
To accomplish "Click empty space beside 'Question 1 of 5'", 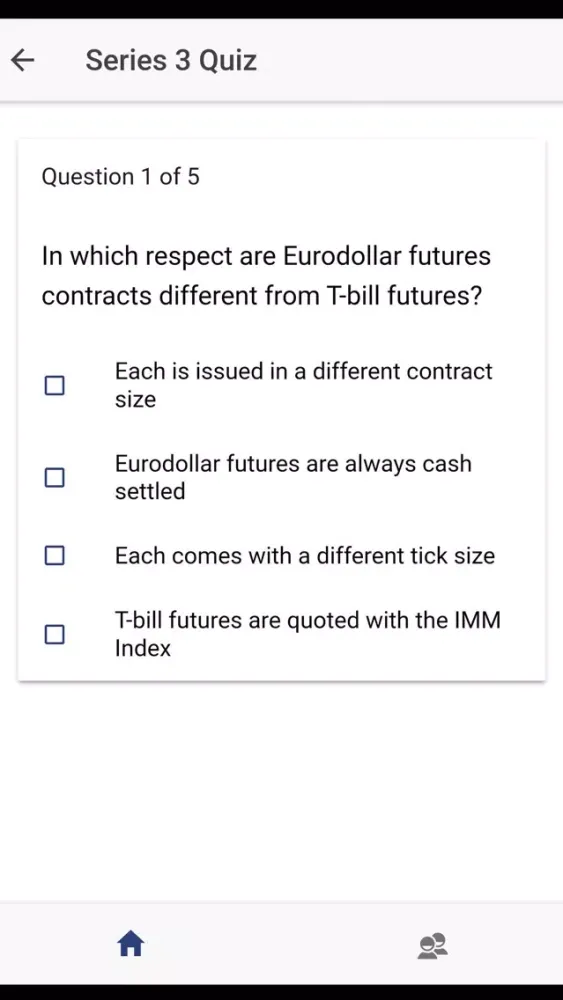I will pos(370,177).
